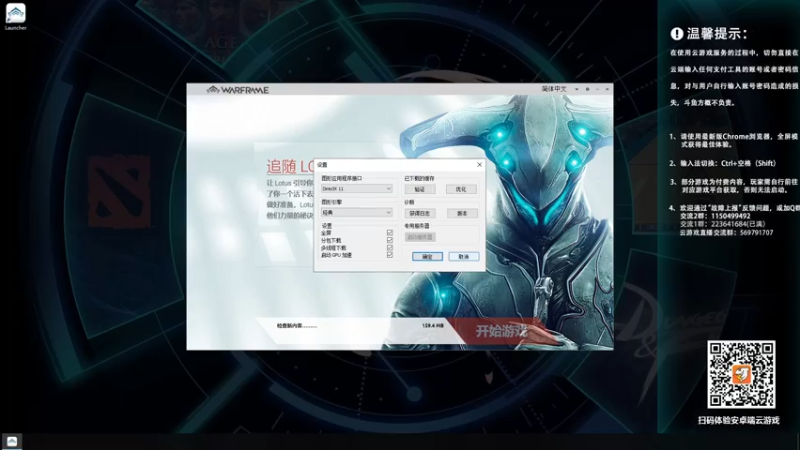Image resolution: width=800 pixels, height=450 pixels.
Task: Click the 简体中文 language label
Action: click(x=554, y=89)
